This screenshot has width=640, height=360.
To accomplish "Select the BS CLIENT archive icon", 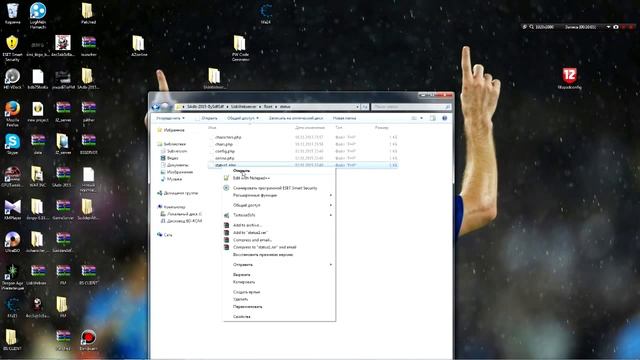I will 88,275.
